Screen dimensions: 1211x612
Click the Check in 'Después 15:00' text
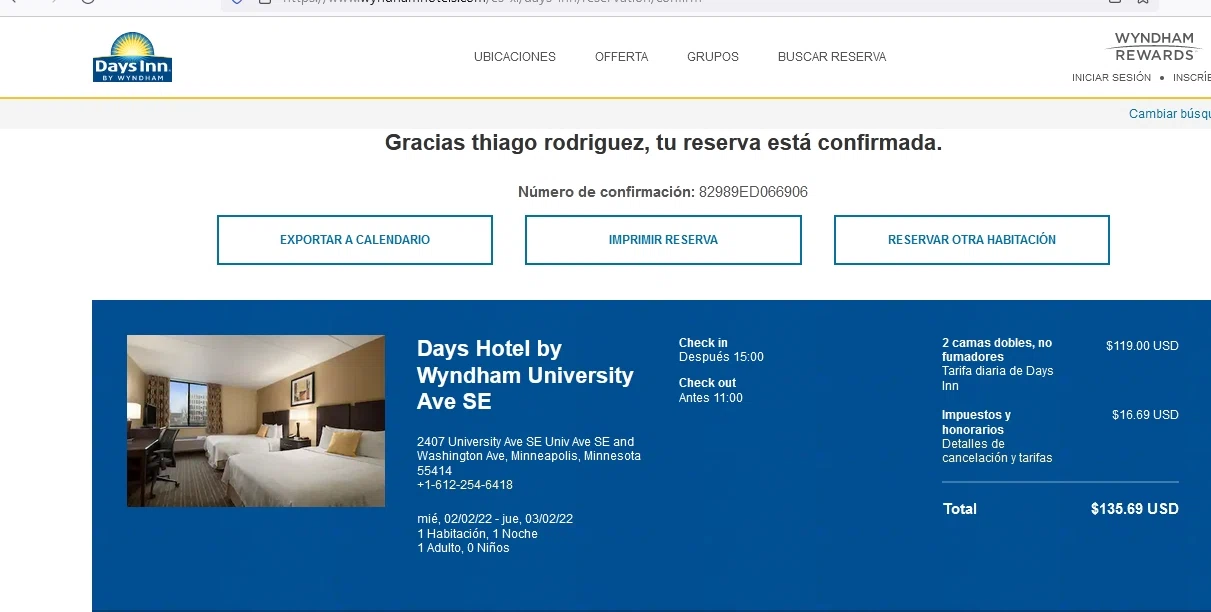721,357
